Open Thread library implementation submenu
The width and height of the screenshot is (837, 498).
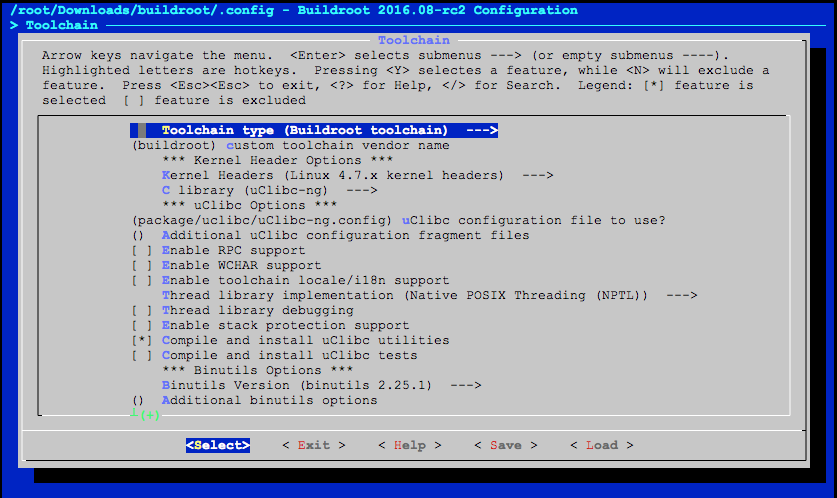pos(429,295)
